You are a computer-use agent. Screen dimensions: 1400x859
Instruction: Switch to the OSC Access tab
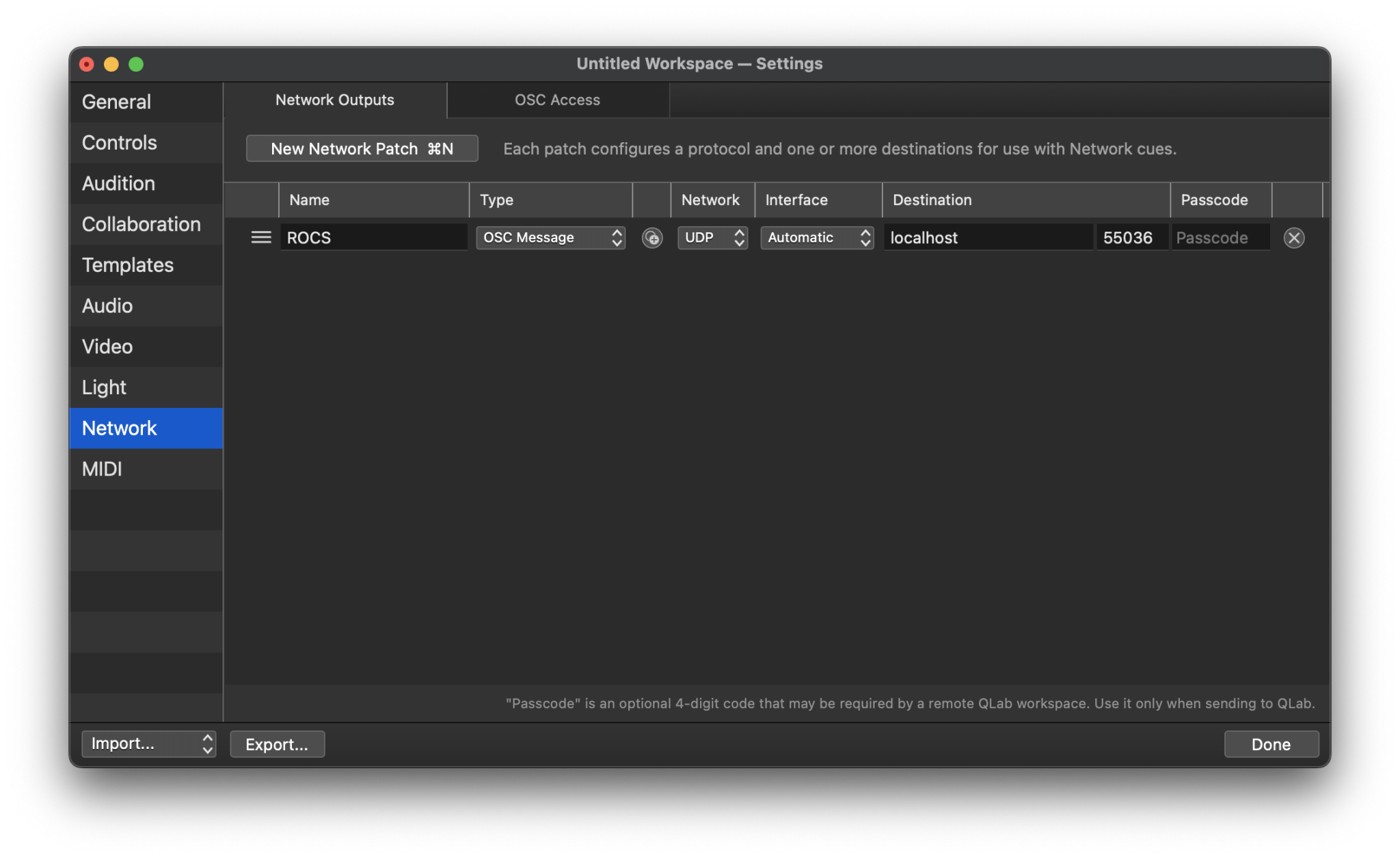(556, 100)
